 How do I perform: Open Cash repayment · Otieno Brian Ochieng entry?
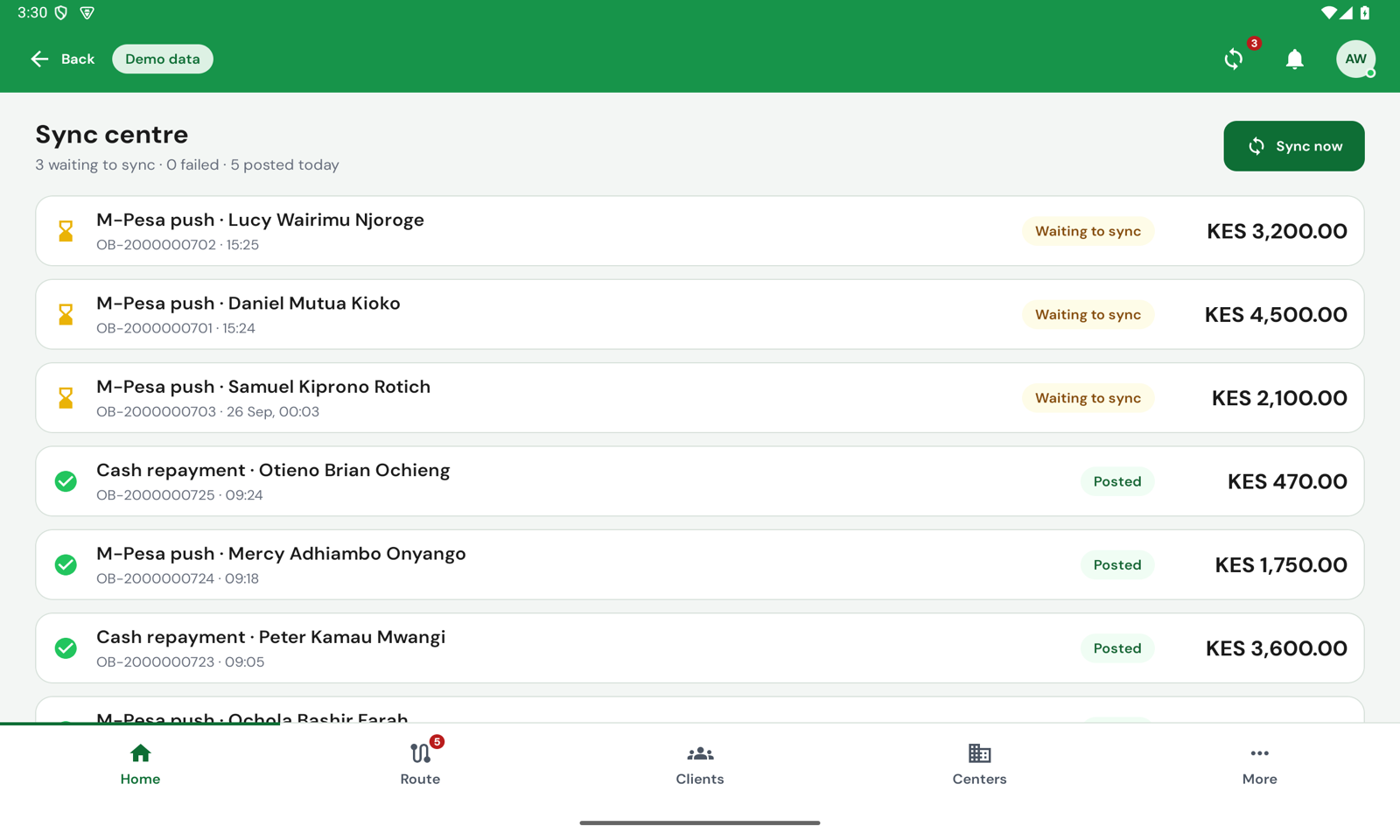pyautogui.click(x=700, y=481)
